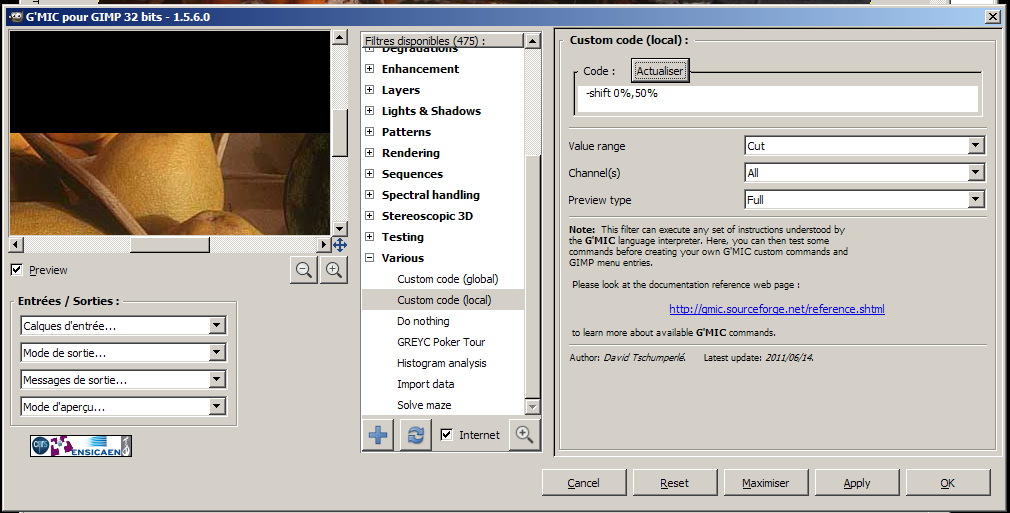Click the preview scrollbar right arrow
The height and width of the screenshot is (513, 1010).
click(x=325, y=245)
